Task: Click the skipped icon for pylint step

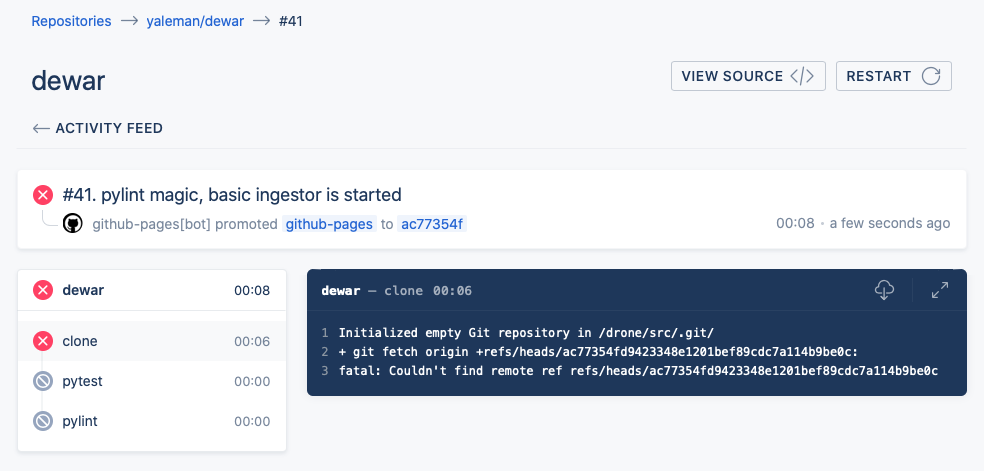Action: coord(43,421)
